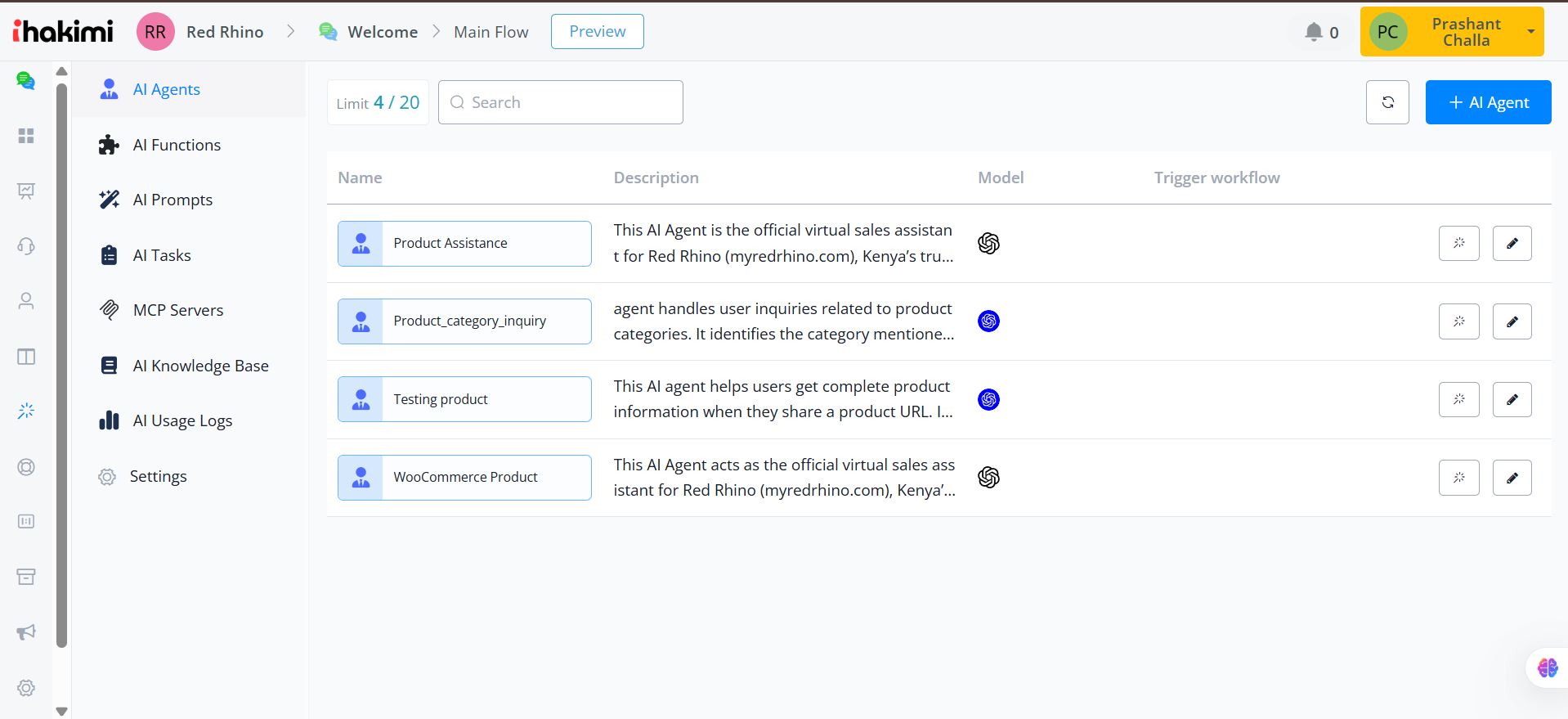The height and width of the screenshot is (719, 1568).
Task: Click the Limit 4 / 20 counter
Action: click(x=378, y=102)
